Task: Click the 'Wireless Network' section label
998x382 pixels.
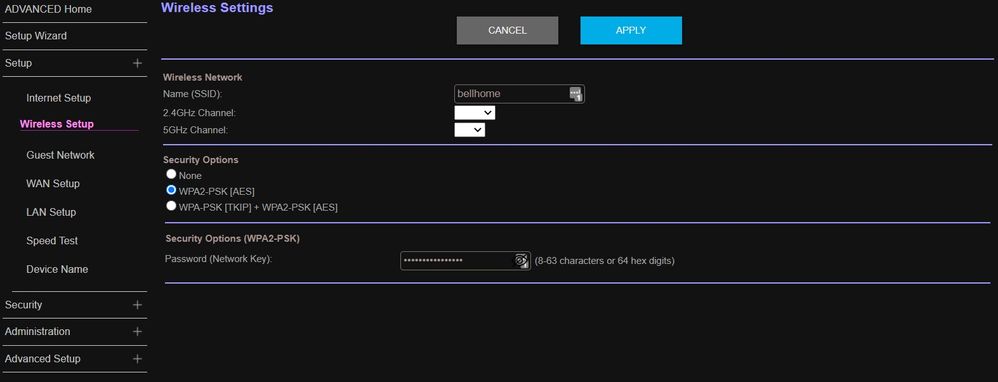Action: (x=202, y=77)
